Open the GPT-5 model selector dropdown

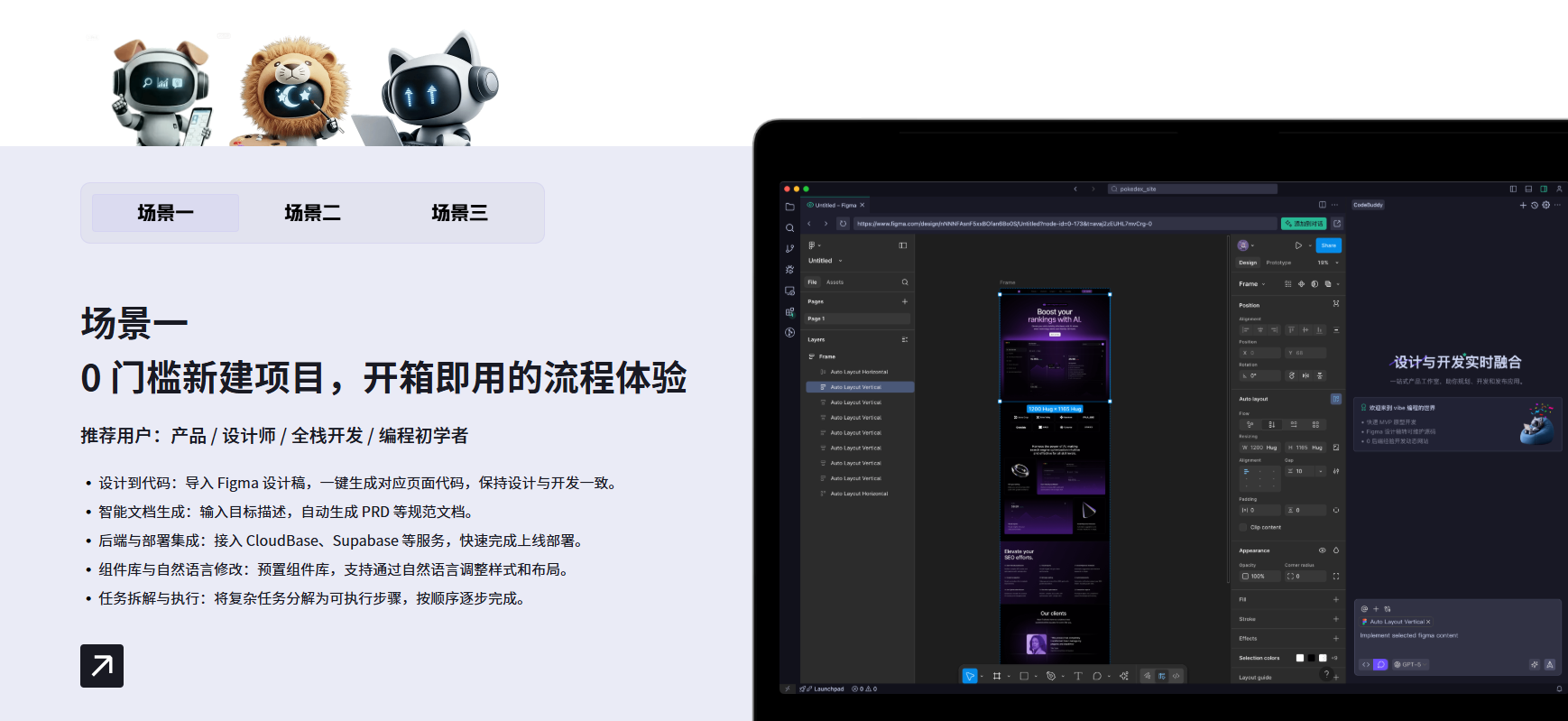click(x=1410, y=664)
